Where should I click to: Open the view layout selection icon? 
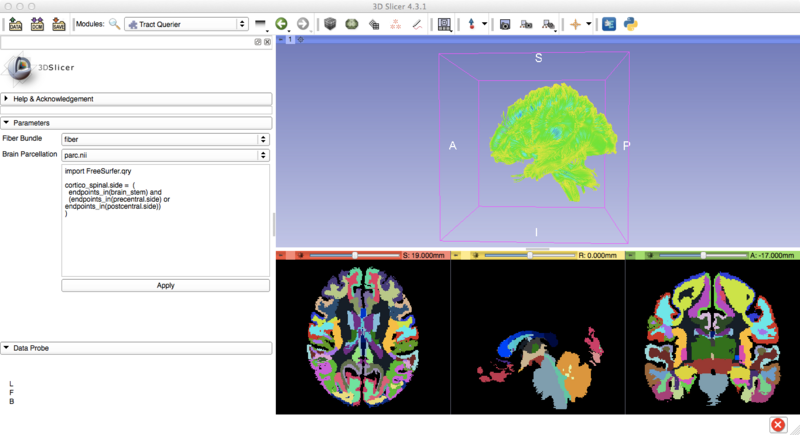click(x=445, y=23)
